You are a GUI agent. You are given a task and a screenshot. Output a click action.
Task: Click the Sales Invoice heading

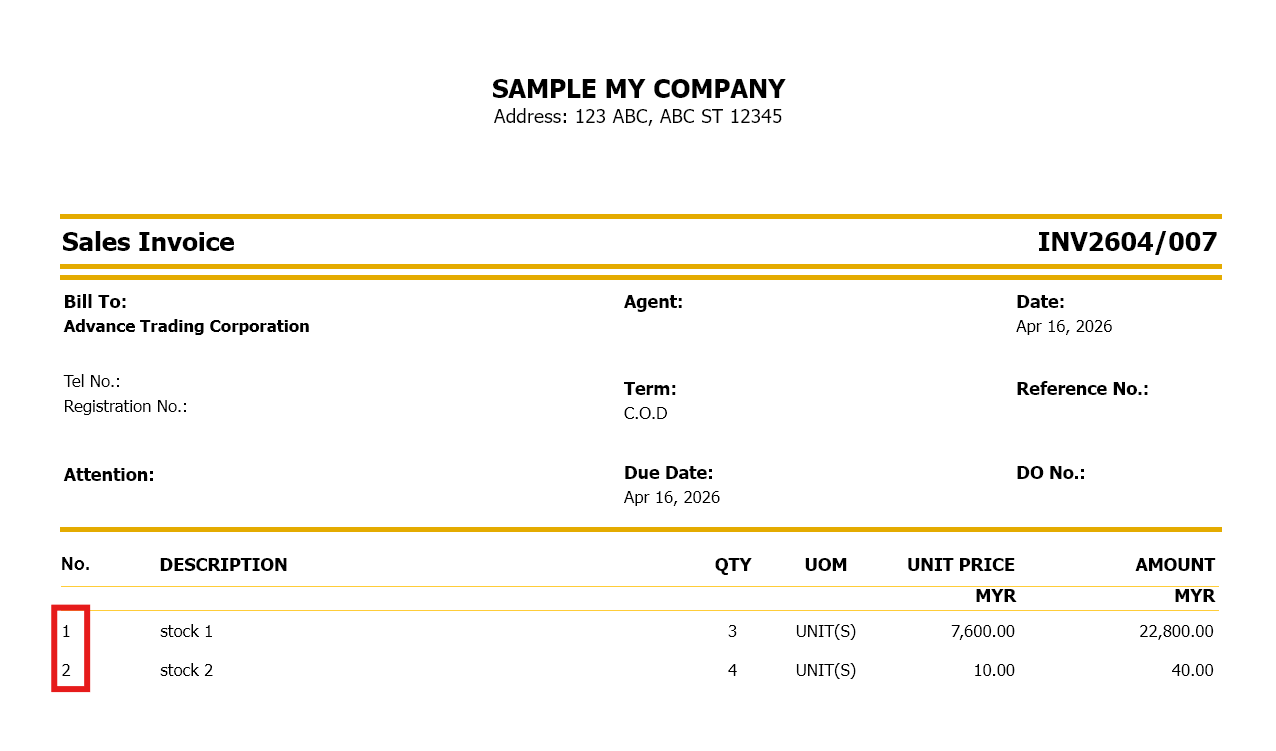point(148,242)
